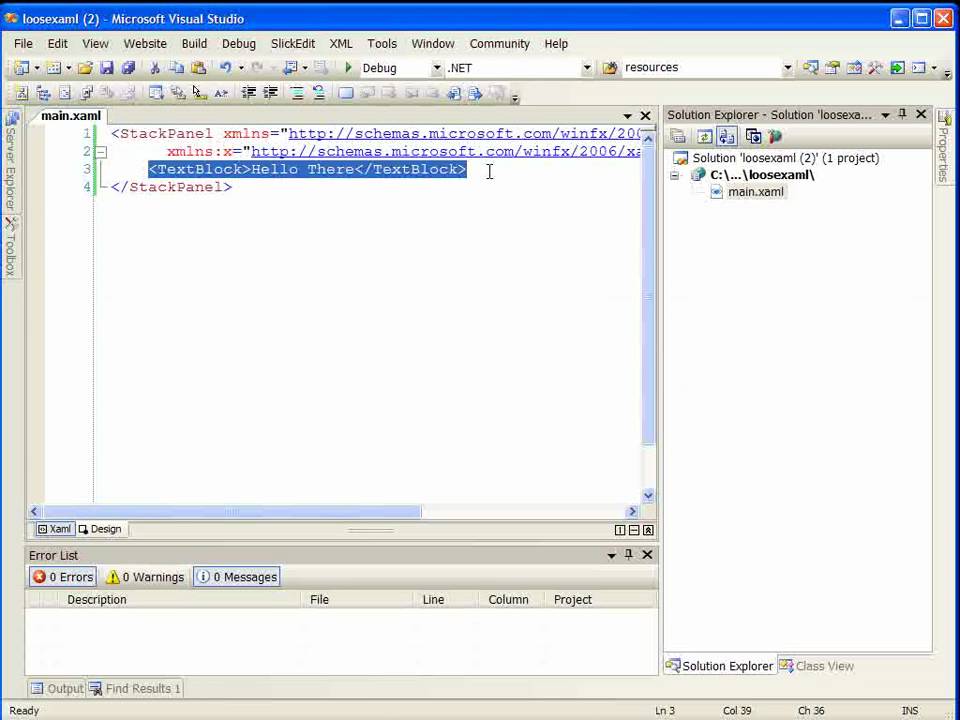
Task: Click the Refresh icon in Solution Explorer
Action: pyautogui.click(x=705, y=137)
